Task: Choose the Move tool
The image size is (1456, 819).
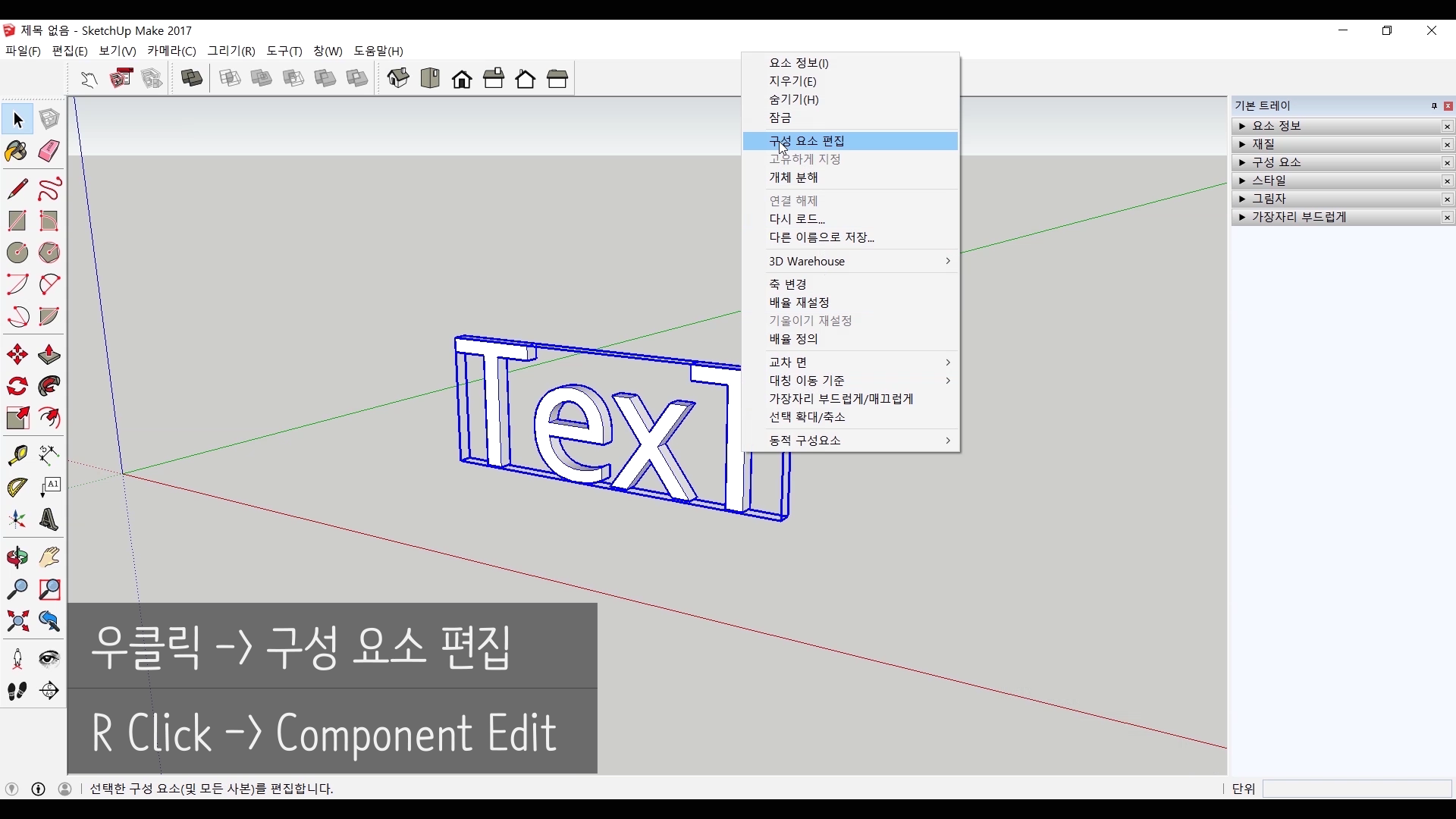Action: pyautogui.click(x=17, y=354)
